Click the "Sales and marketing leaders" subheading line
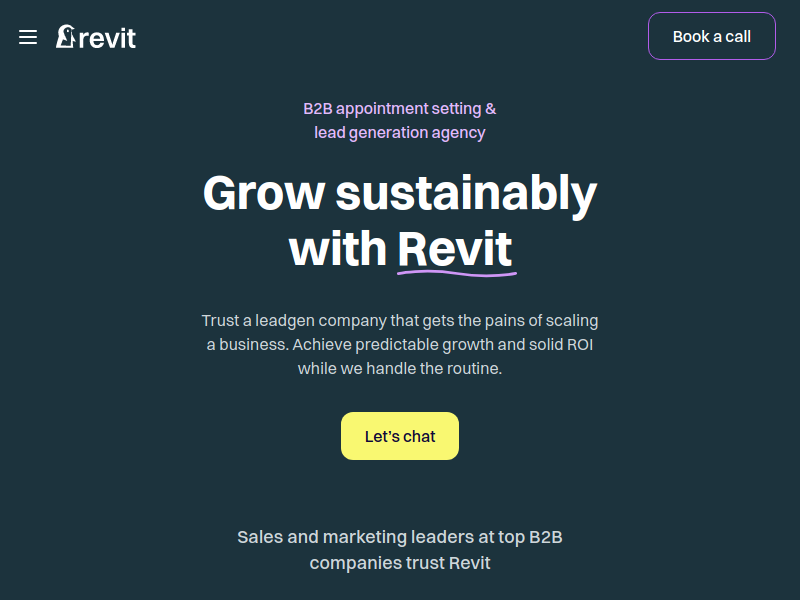This screenshot has height=600, width=800. 399,537
